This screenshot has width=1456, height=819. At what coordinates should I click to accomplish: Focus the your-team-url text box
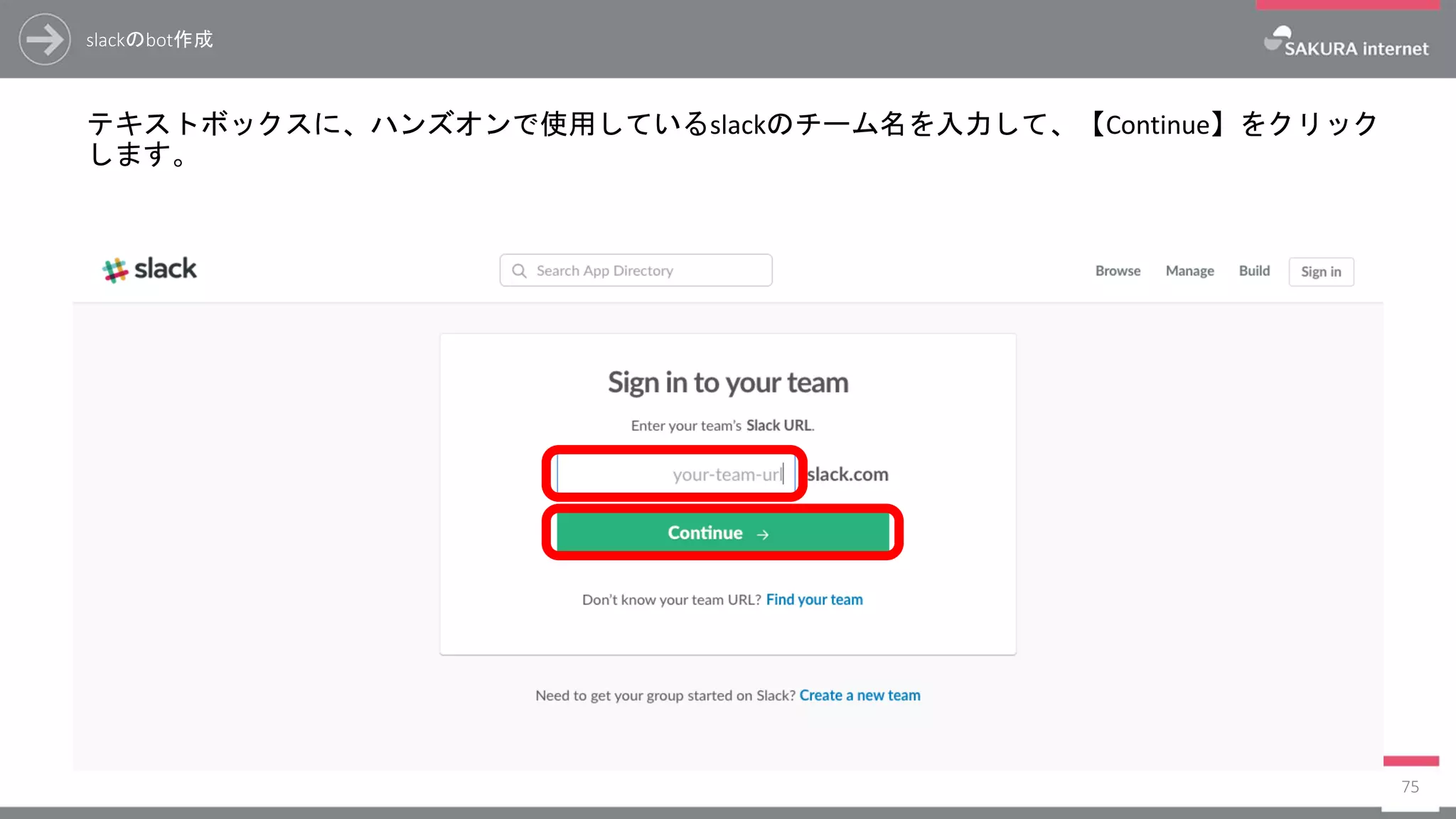(x=675, y=474)
